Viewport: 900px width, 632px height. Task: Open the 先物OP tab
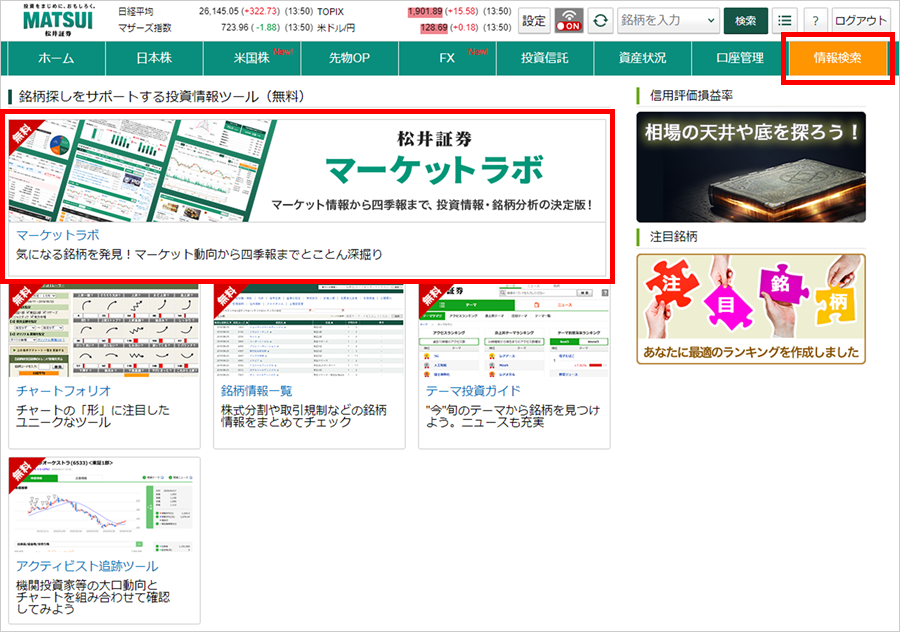pos(350,58)
